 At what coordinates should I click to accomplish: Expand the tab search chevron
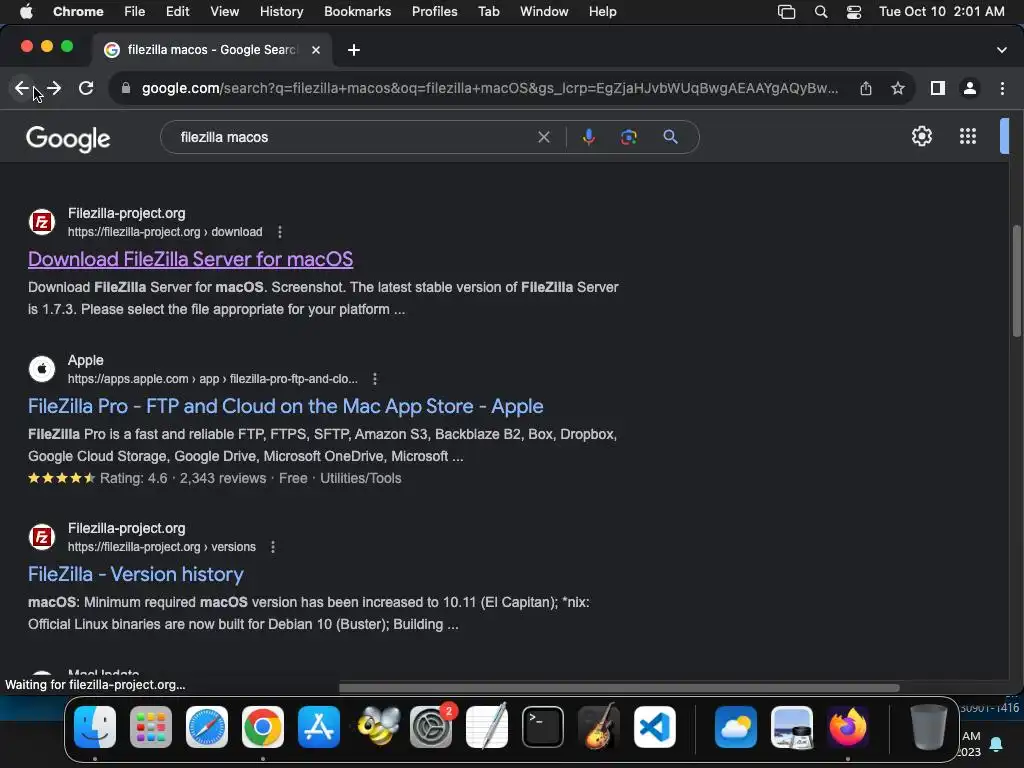[x=1001, y=50]
